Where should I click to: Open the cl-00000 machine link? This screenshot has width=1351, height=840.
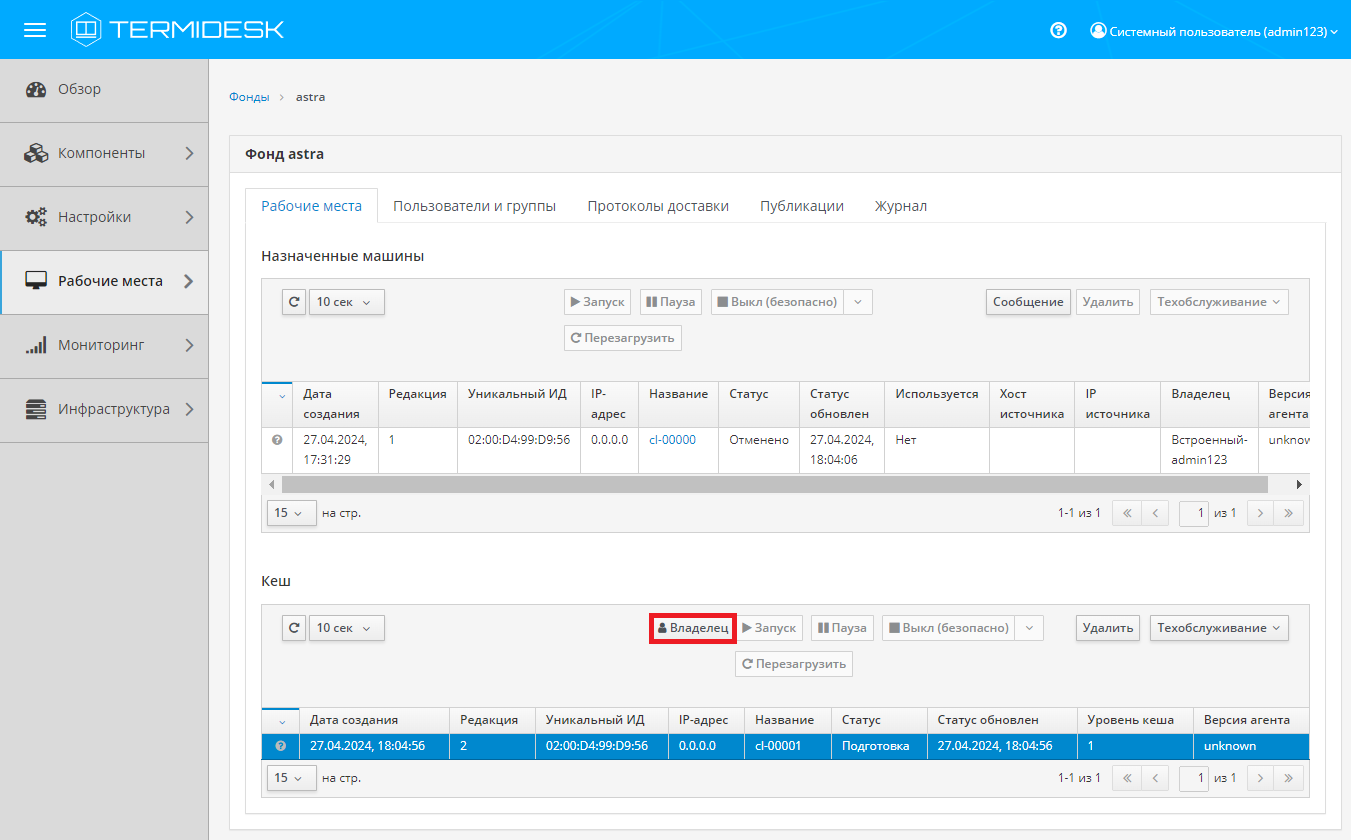tap(671, 440)
